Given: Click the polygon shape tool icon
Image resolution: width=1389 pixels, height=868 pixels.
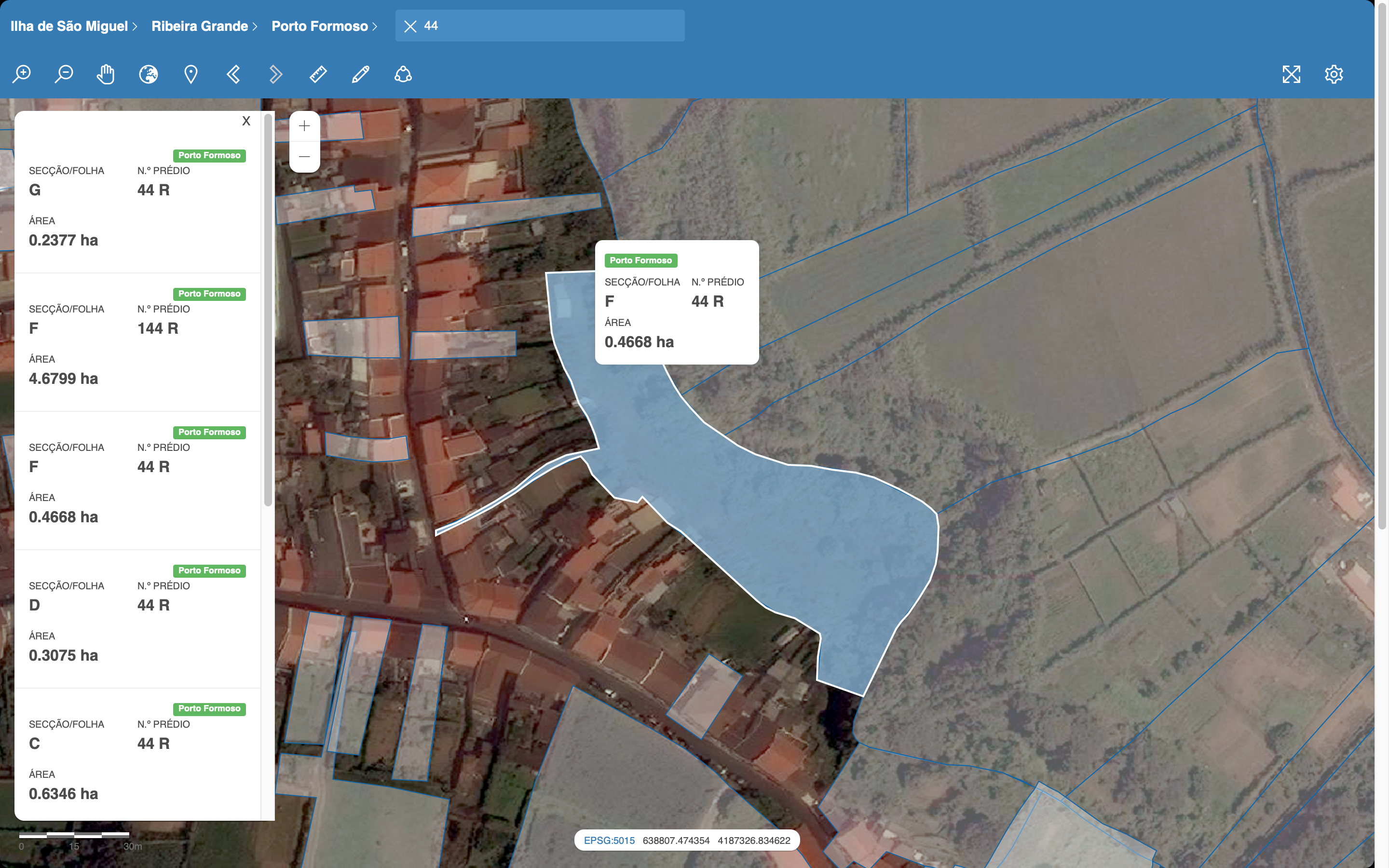Looking at the screenshot, I should point(403,74).
